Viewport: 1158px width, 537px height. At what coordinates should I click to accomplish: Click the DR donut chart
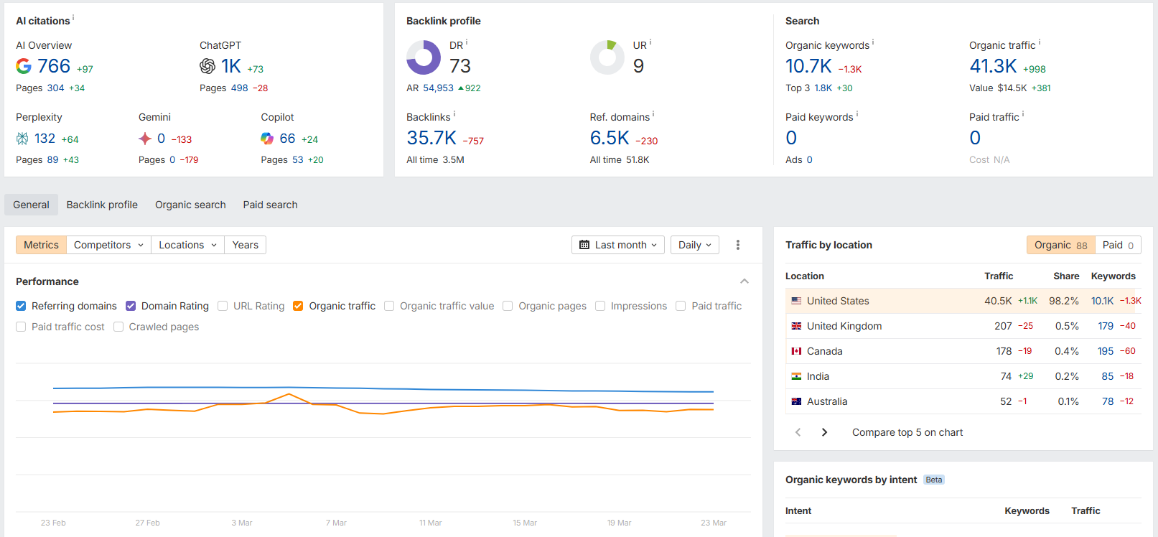click(424, 58)
